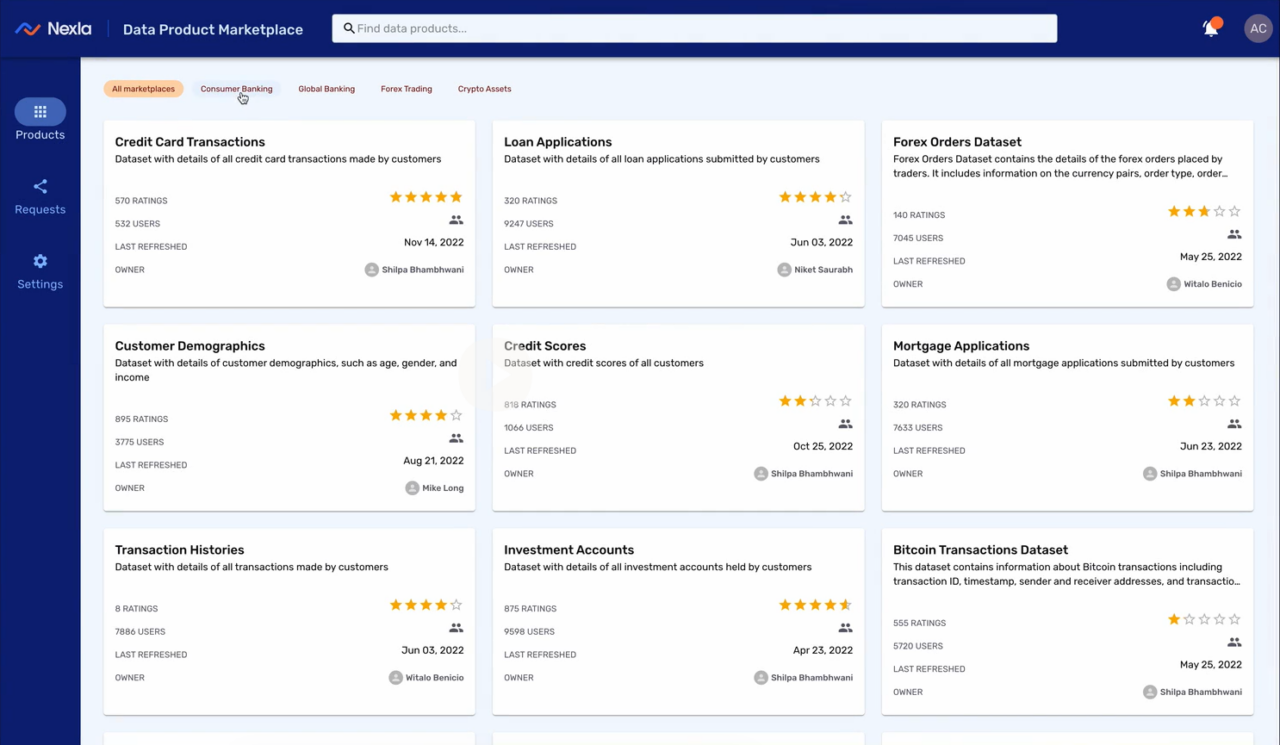Image resolution: width=1280 pixels, height=745 pixels.
Task: Toggle the Forex Trading filter
Action: (406, 88)
